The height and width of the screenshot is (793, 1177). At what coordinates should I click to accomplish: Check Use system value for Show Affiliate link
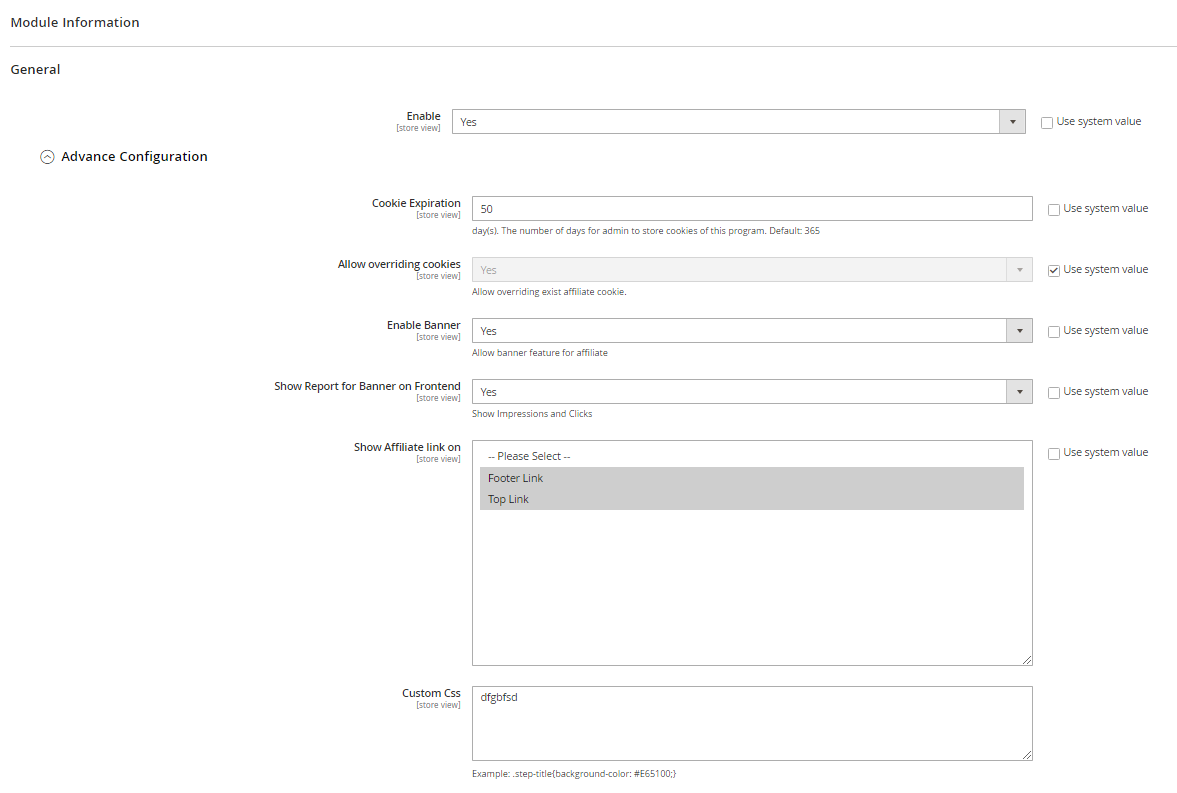(x=1054, y=454)
